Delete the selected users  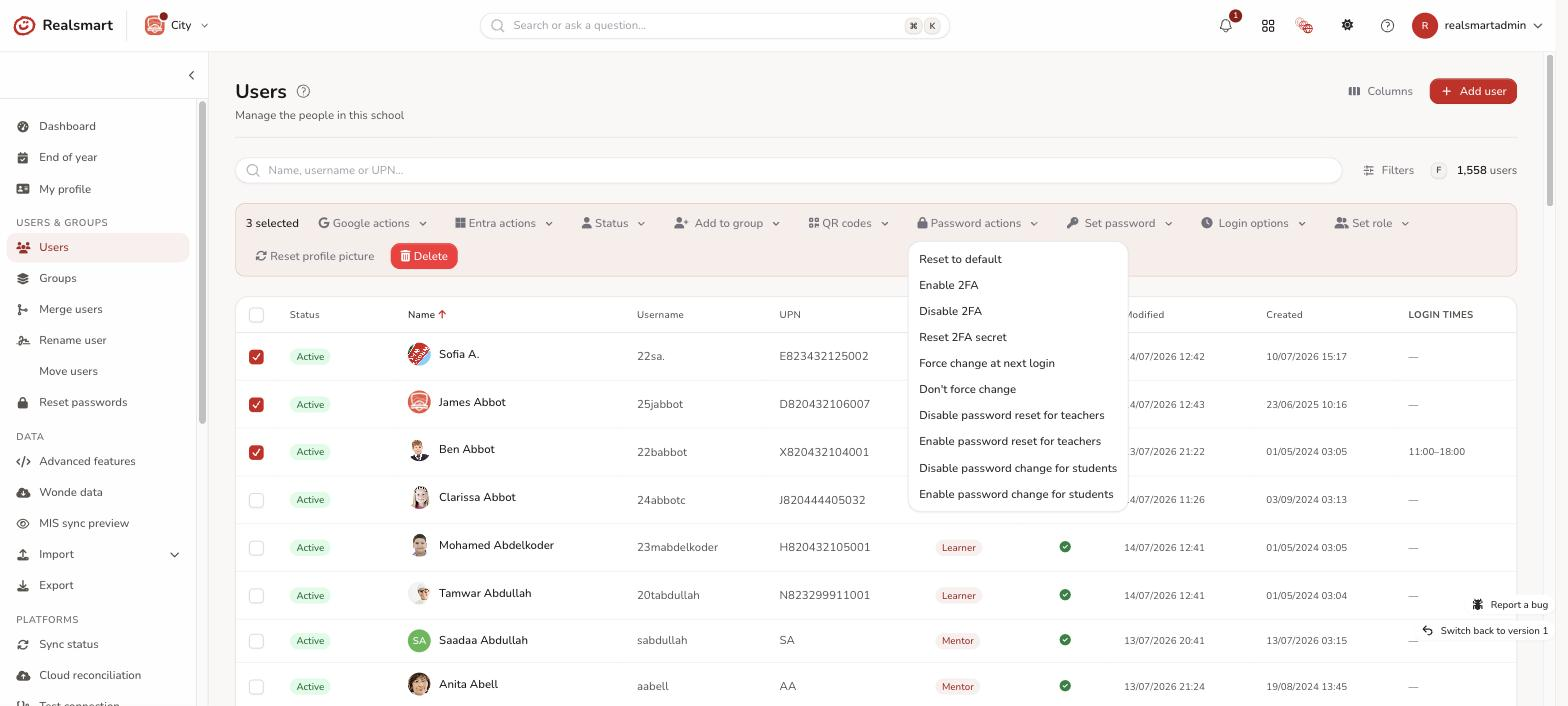tap(424, 256)
